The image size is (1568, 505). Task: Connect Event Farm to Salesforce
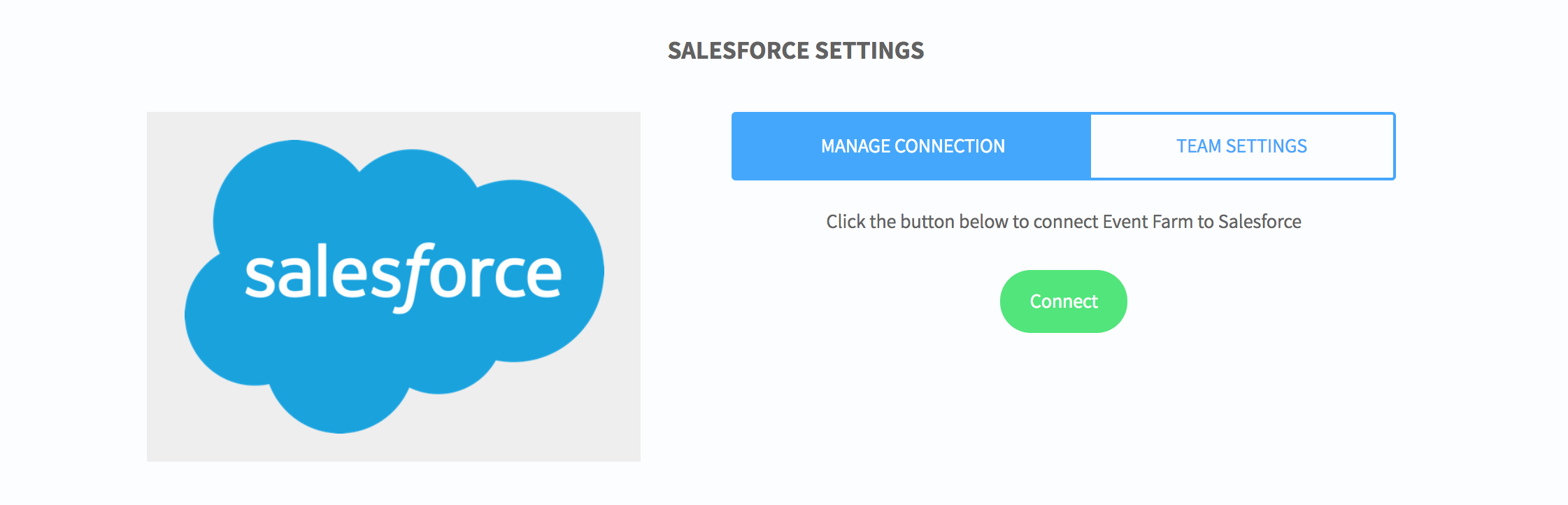click(1063, 301)
